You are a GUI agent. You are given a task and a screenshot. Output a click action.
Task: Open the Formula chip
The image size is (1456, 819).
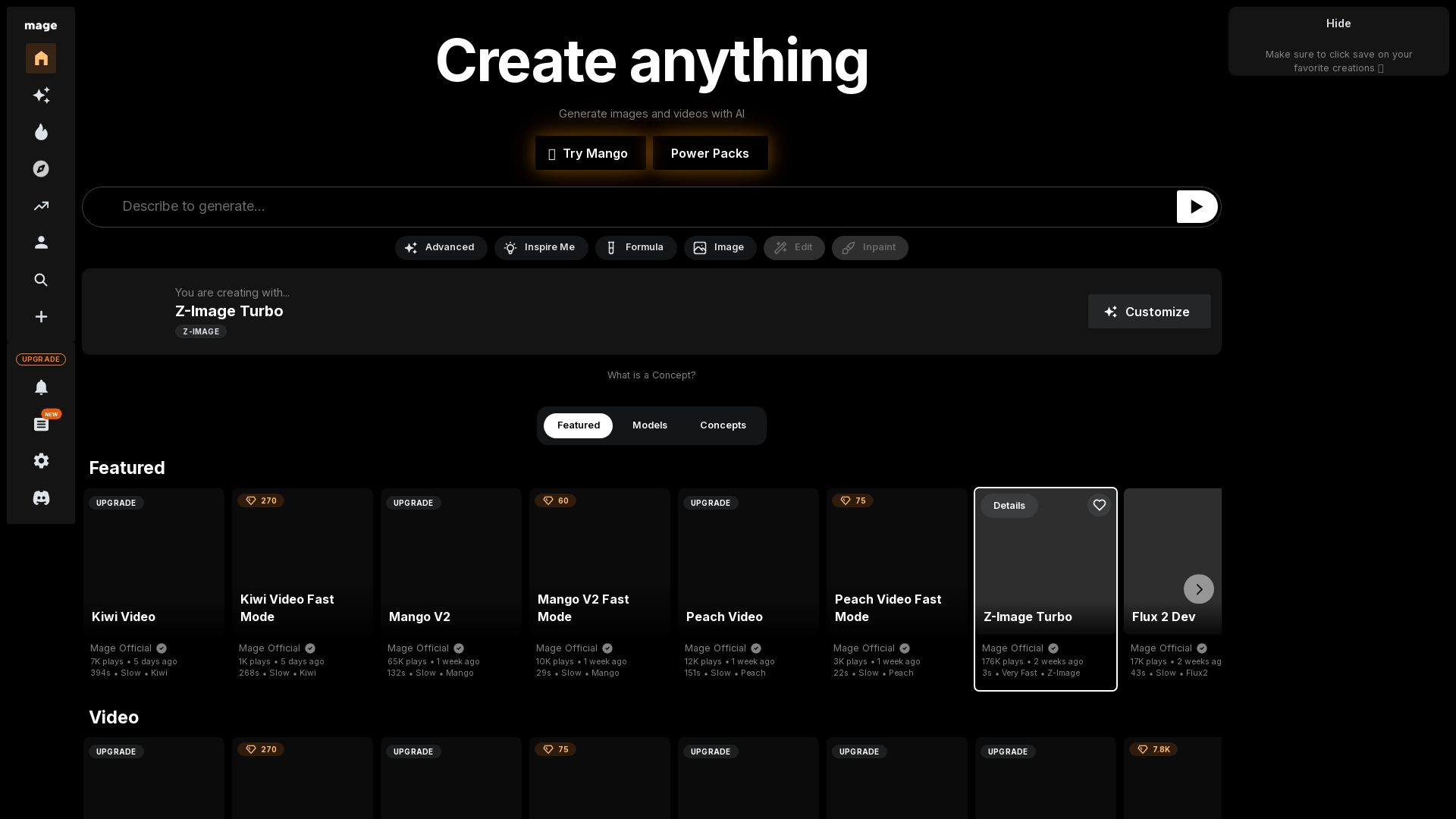(x=635, y=248)
